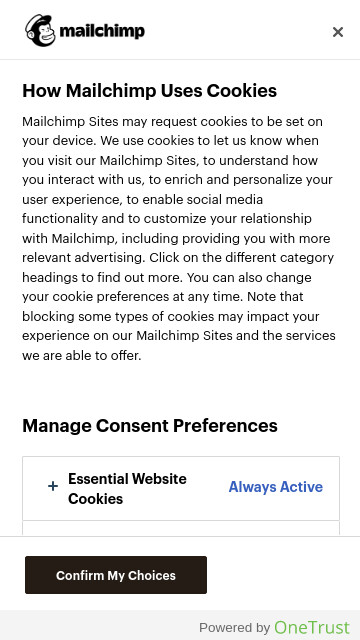Click the line beginning "relevant advertising"
Viewport: 360px width, 640px height.
click(178, 258)
